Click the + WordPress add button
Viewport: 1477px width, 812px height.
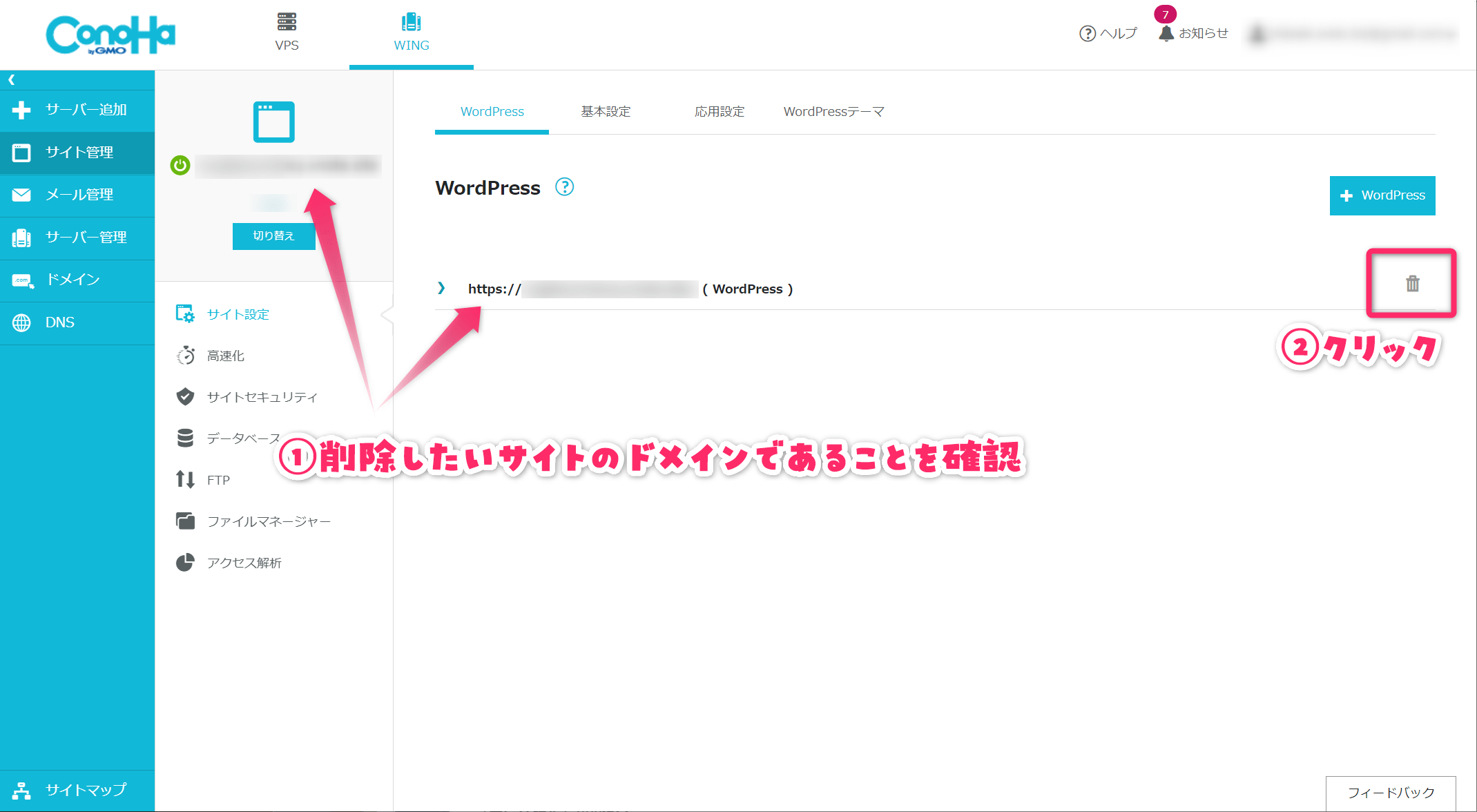coord(1382,195)
